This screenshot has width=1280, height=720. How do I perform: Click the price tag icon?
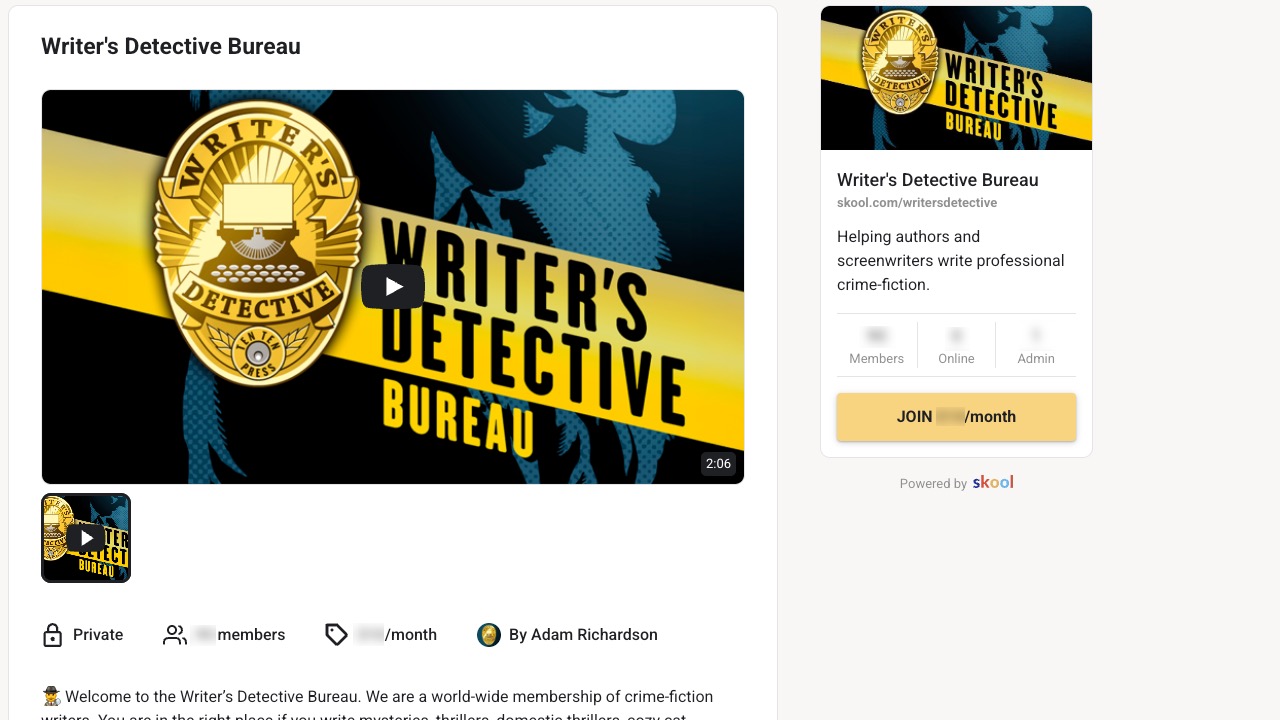coord(337,635)
